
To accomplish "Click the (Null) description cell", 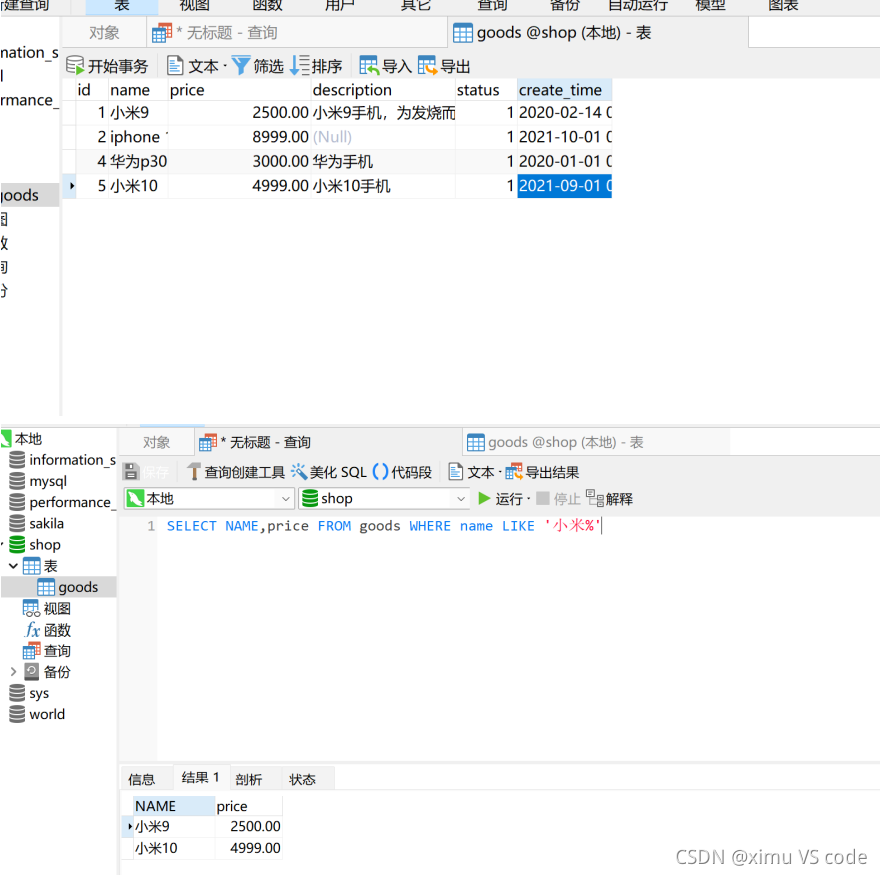I will 383,137.
